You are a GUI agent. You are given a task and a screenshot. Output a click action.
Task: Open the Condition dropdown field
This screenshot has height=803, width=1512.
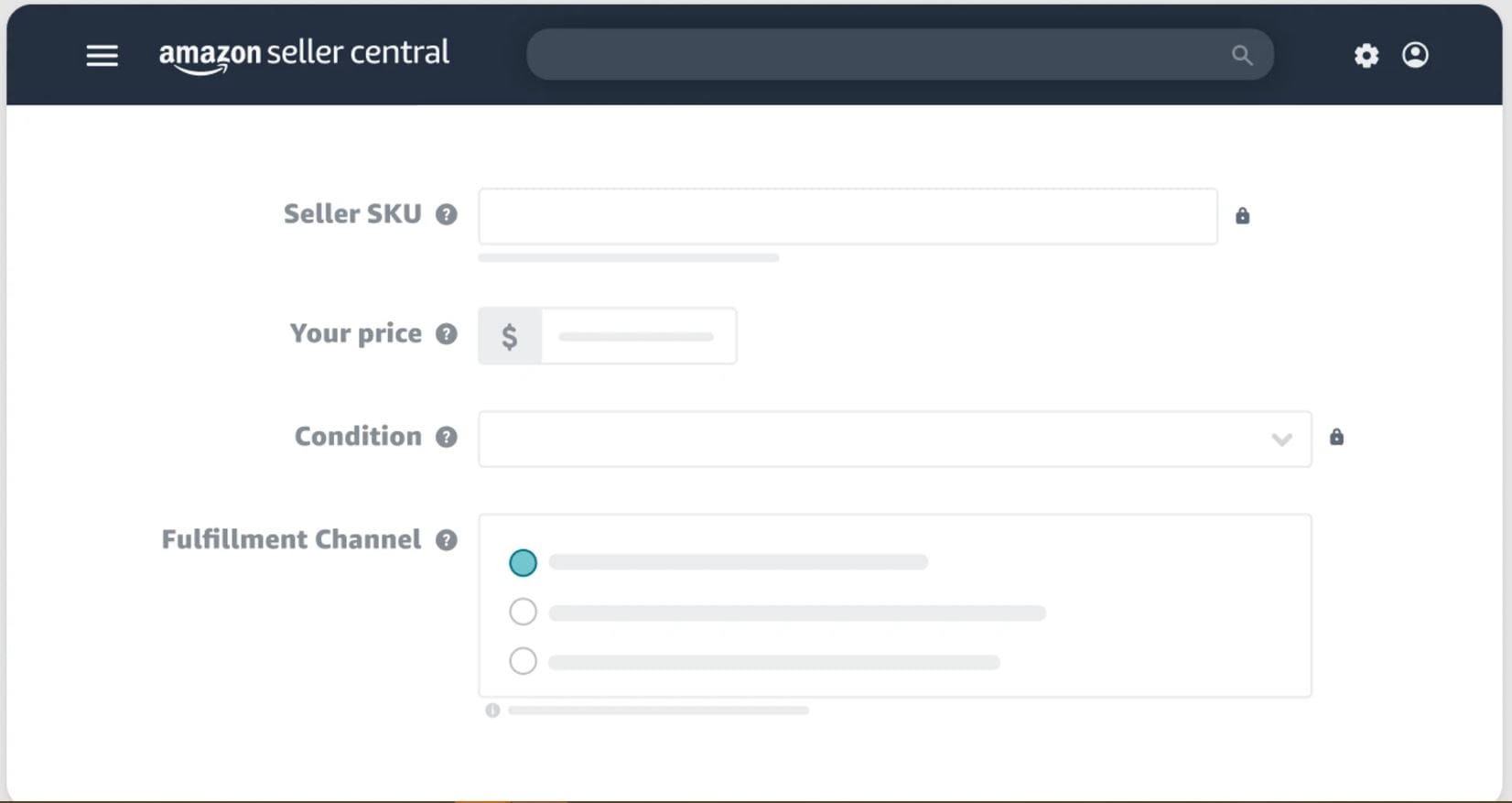pyautogui.click(x=869, y=439)
